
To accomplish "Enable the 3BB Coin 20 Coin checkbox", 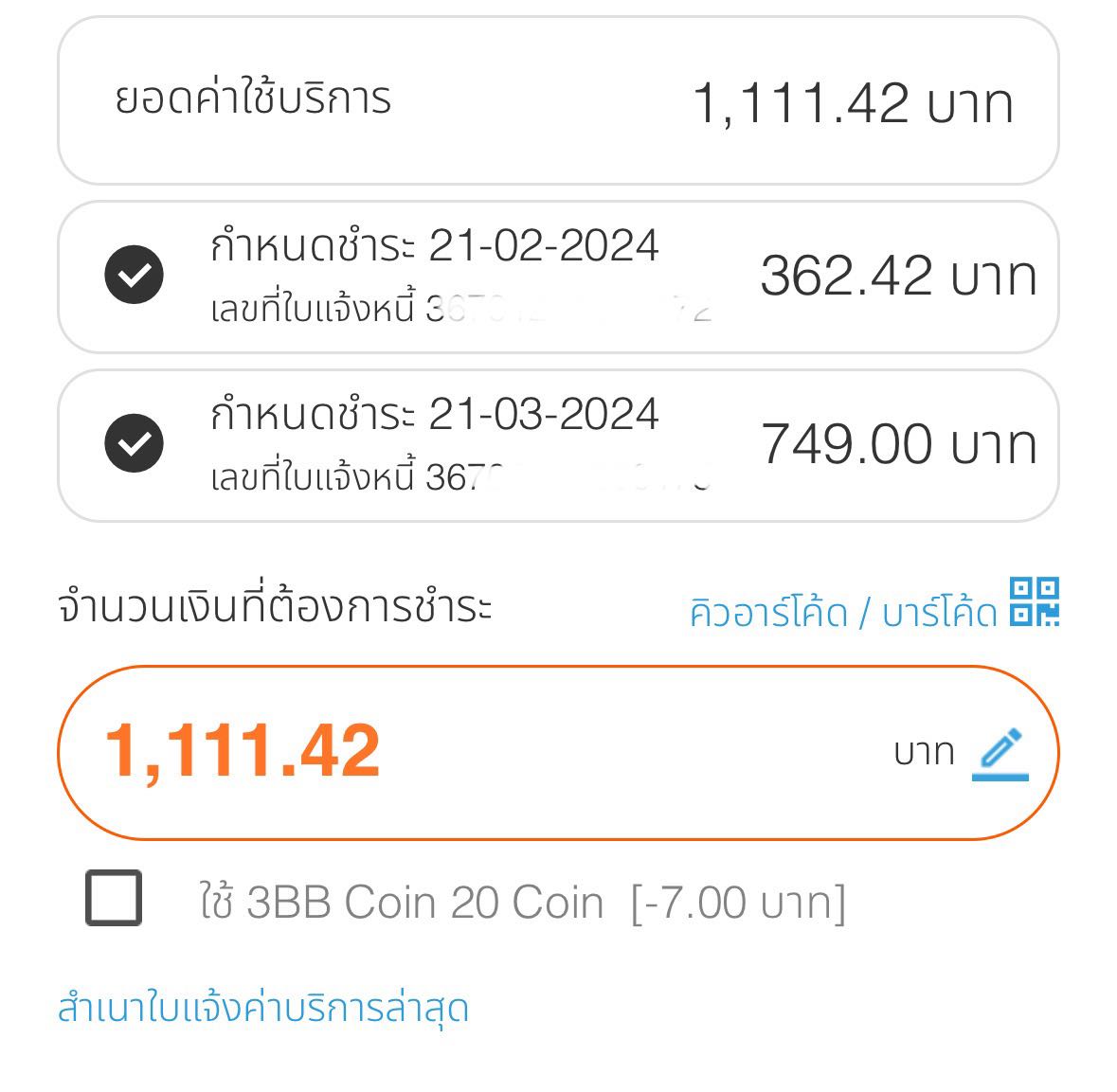I will coord(114,898).
